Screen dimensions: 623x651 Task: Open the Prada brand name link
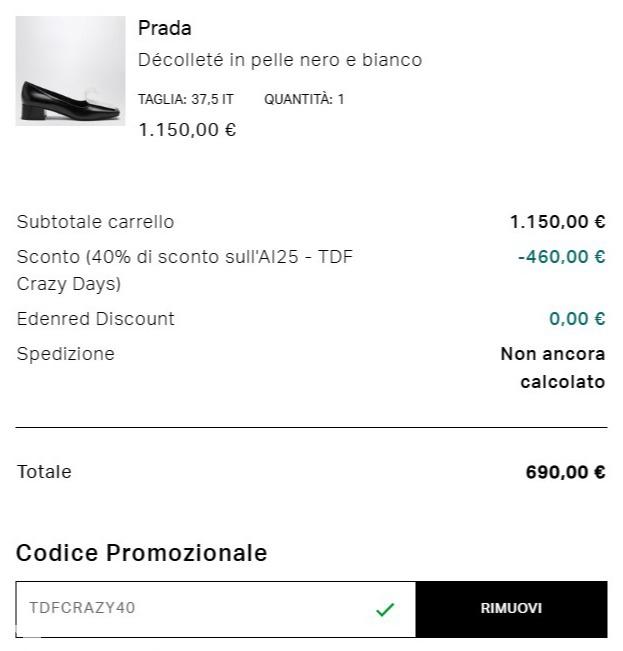coord(165,28)
